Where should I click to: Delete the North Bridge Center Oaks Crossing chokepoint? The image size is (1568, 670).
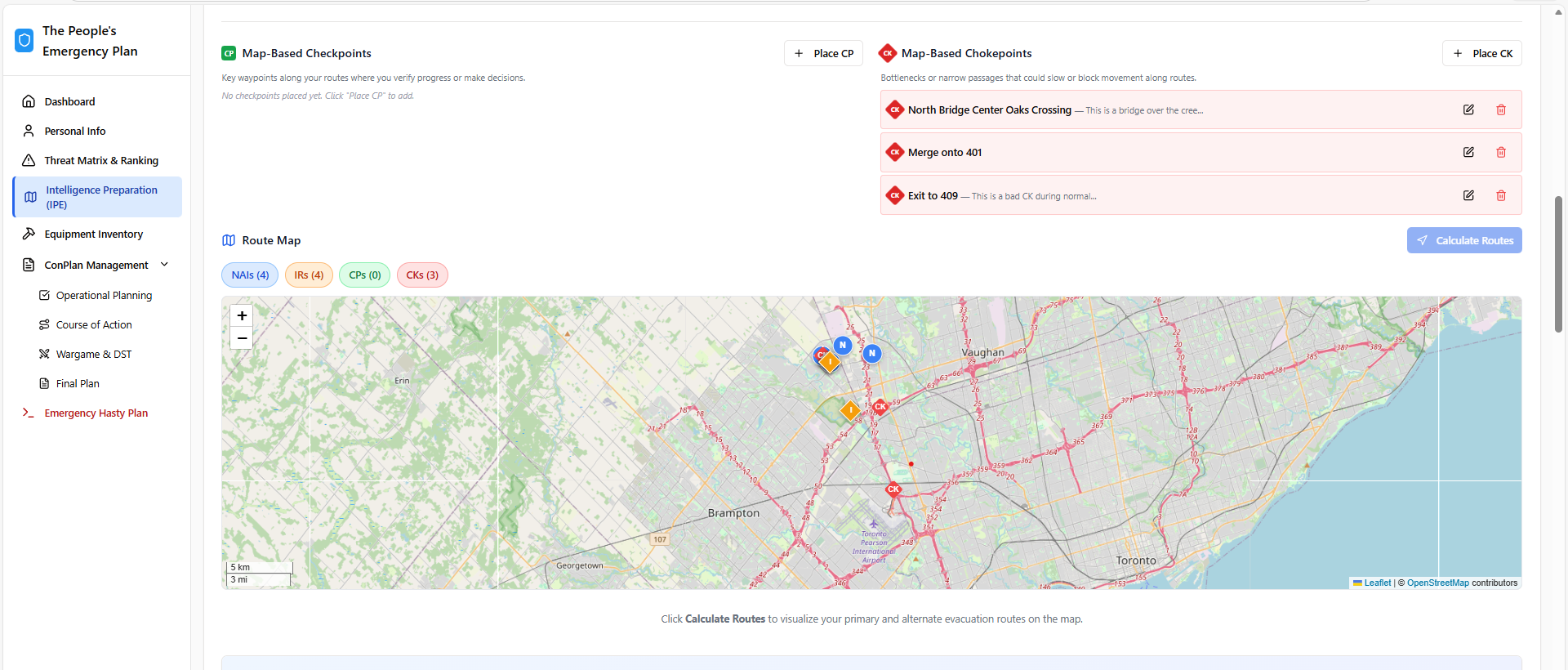[1501, 109]
